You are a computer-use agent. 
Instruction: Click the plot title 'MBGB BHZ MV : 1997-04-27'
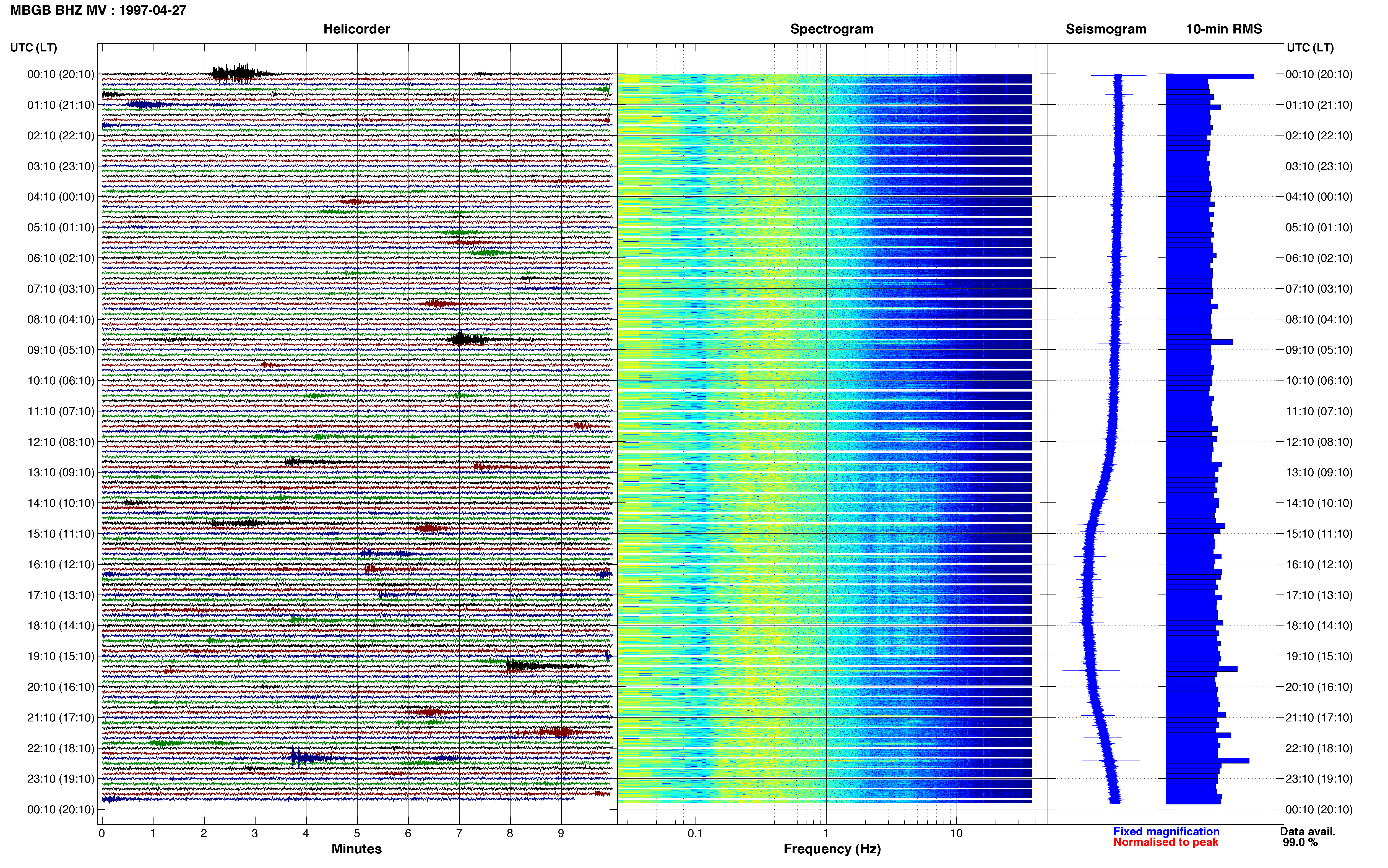[98, 10]
